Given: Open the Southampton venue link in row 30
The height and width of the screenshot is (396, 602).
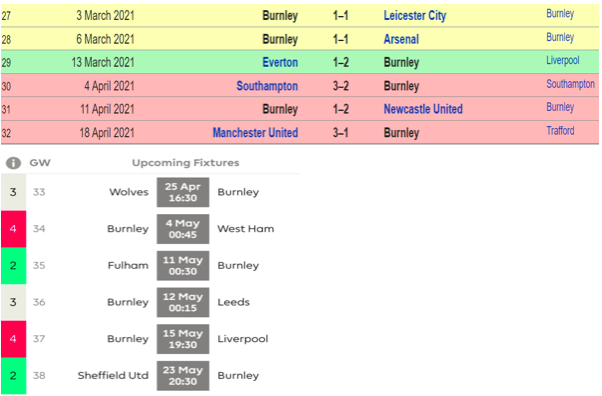Looking at the screenshot, I should click(x=571, y=84).
